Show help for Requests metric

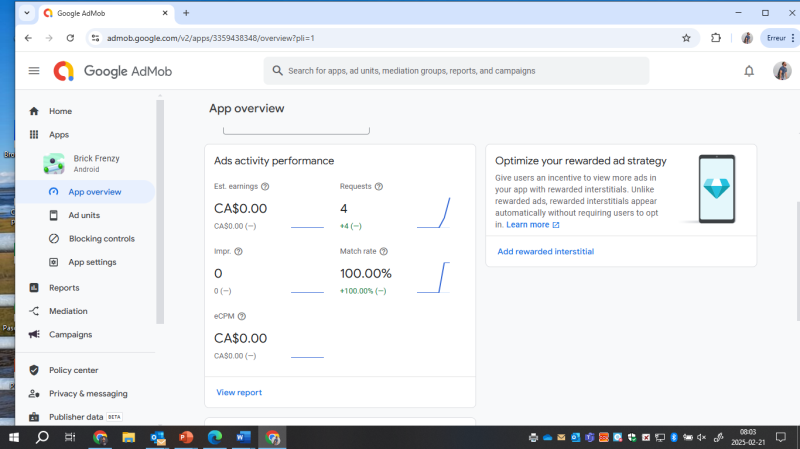(x=379, y=187)
